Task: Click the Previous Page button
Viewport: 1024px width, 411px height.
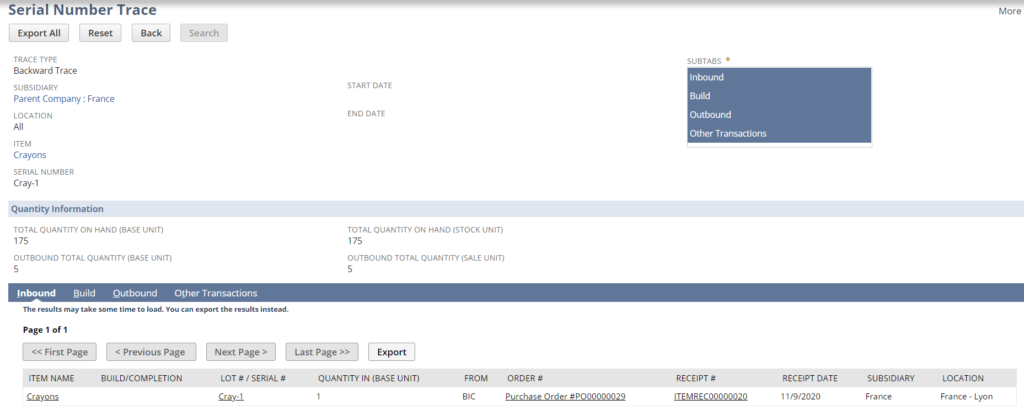Action: [x=151, y=352]
